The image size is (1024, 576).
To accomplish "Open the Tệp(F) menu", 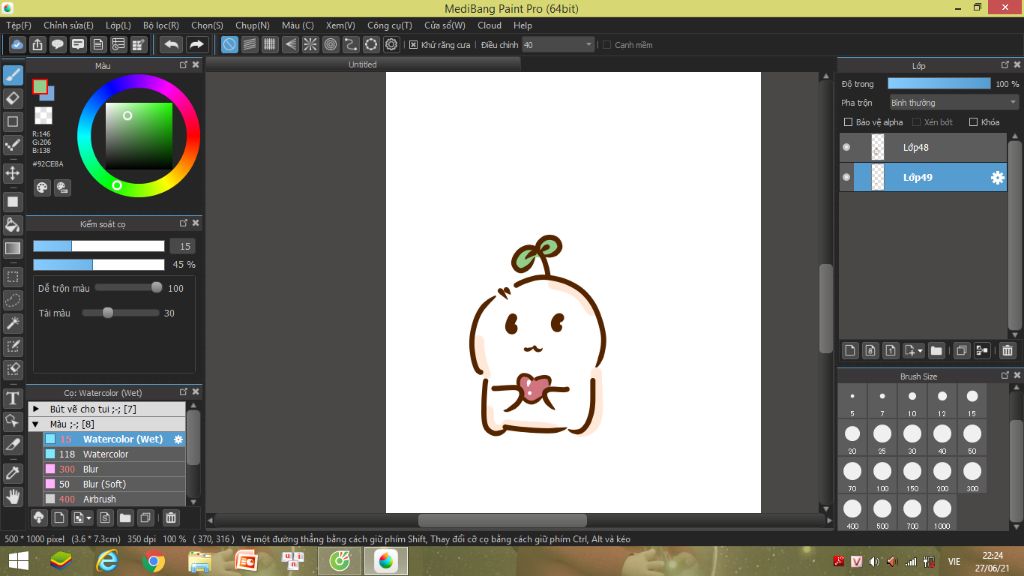I will [x=19, y=25].
